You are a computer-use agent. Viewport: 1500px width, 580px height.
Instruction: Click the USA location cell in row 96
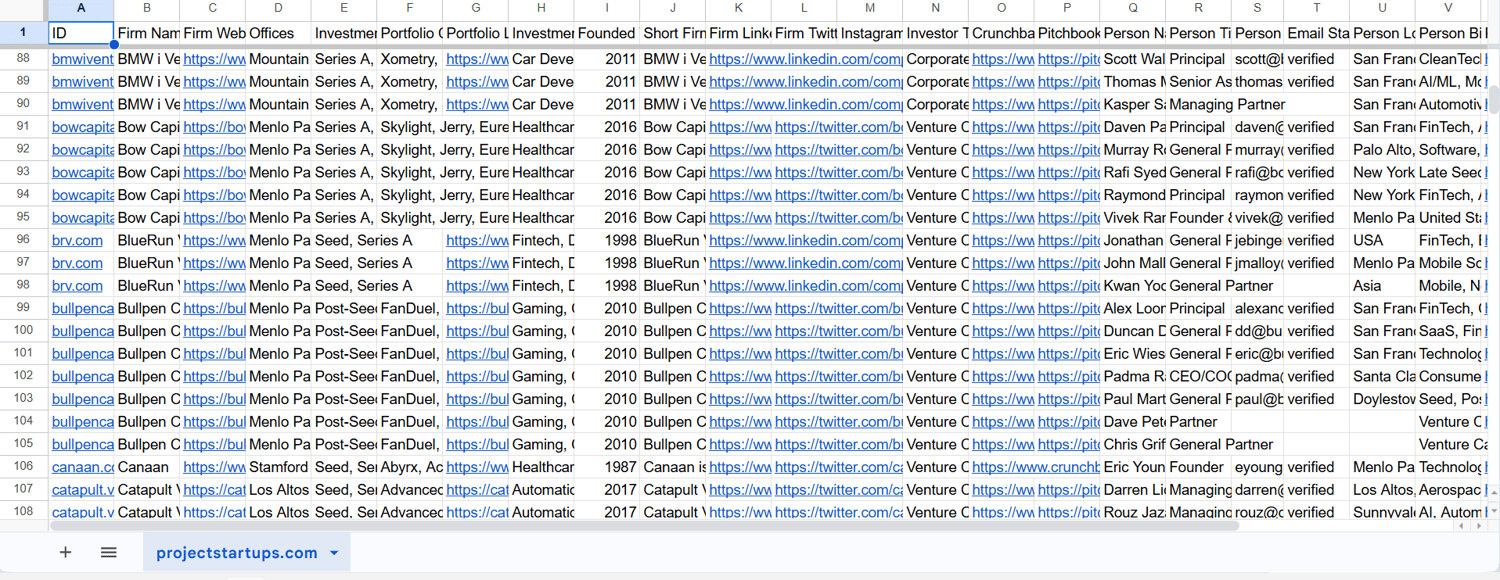coord(1383,240)
